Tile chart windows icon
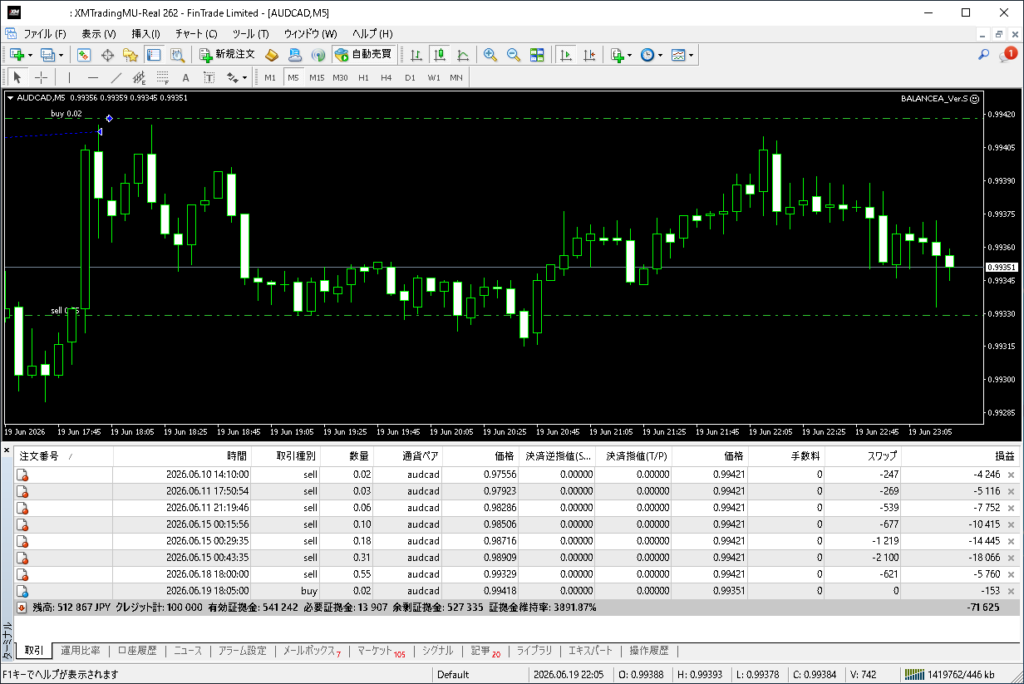 point(537,55)
